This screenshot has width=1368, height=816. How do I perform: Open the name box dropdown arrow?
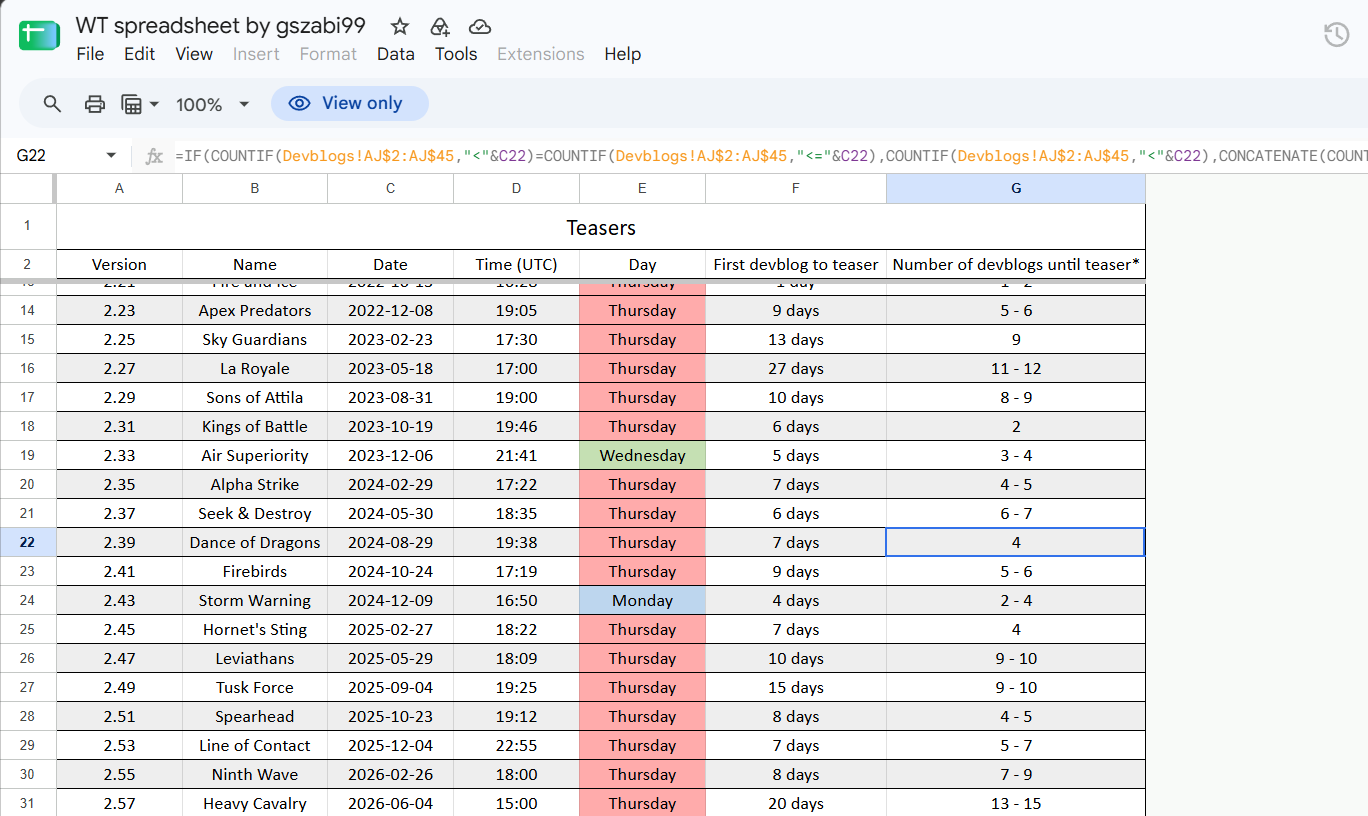coord(111,156)
